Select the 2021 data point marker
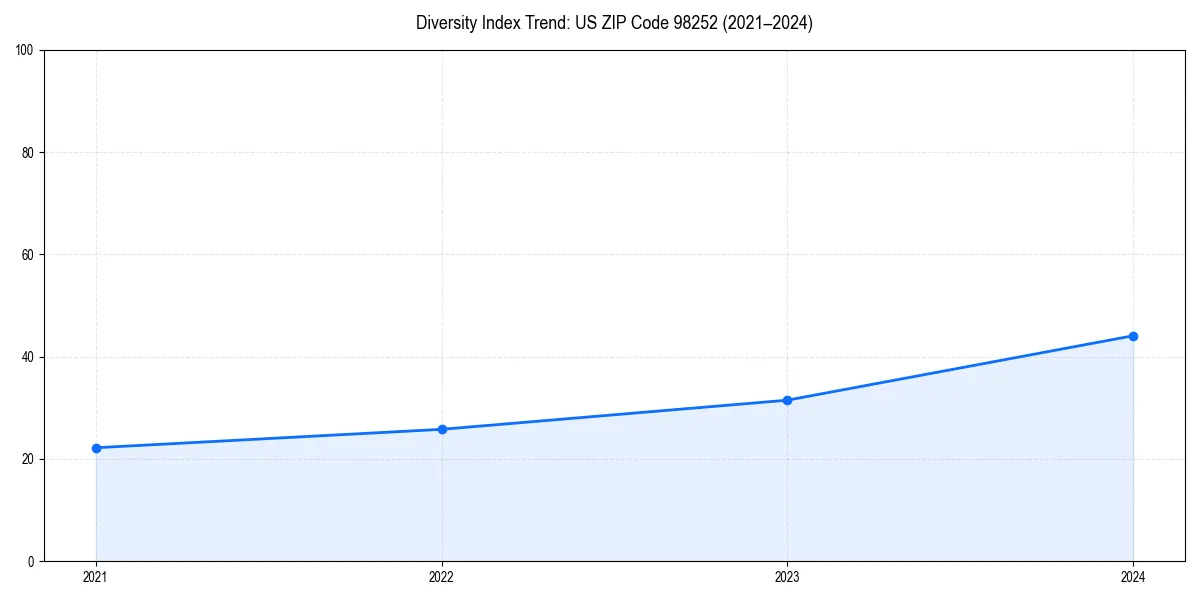 [95, 448]
